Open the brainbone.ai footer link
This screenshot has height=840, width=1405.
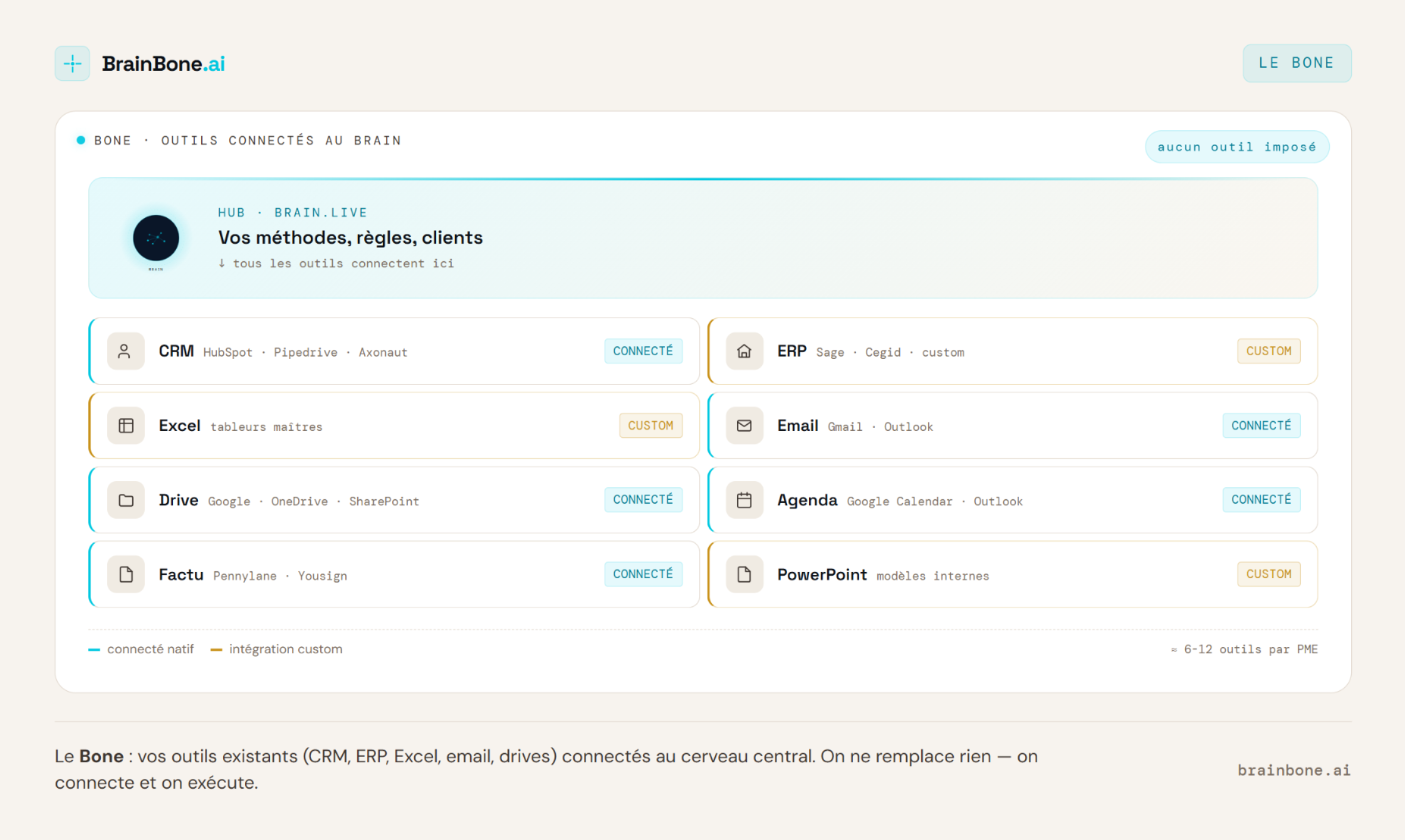tap(1294, 770)
